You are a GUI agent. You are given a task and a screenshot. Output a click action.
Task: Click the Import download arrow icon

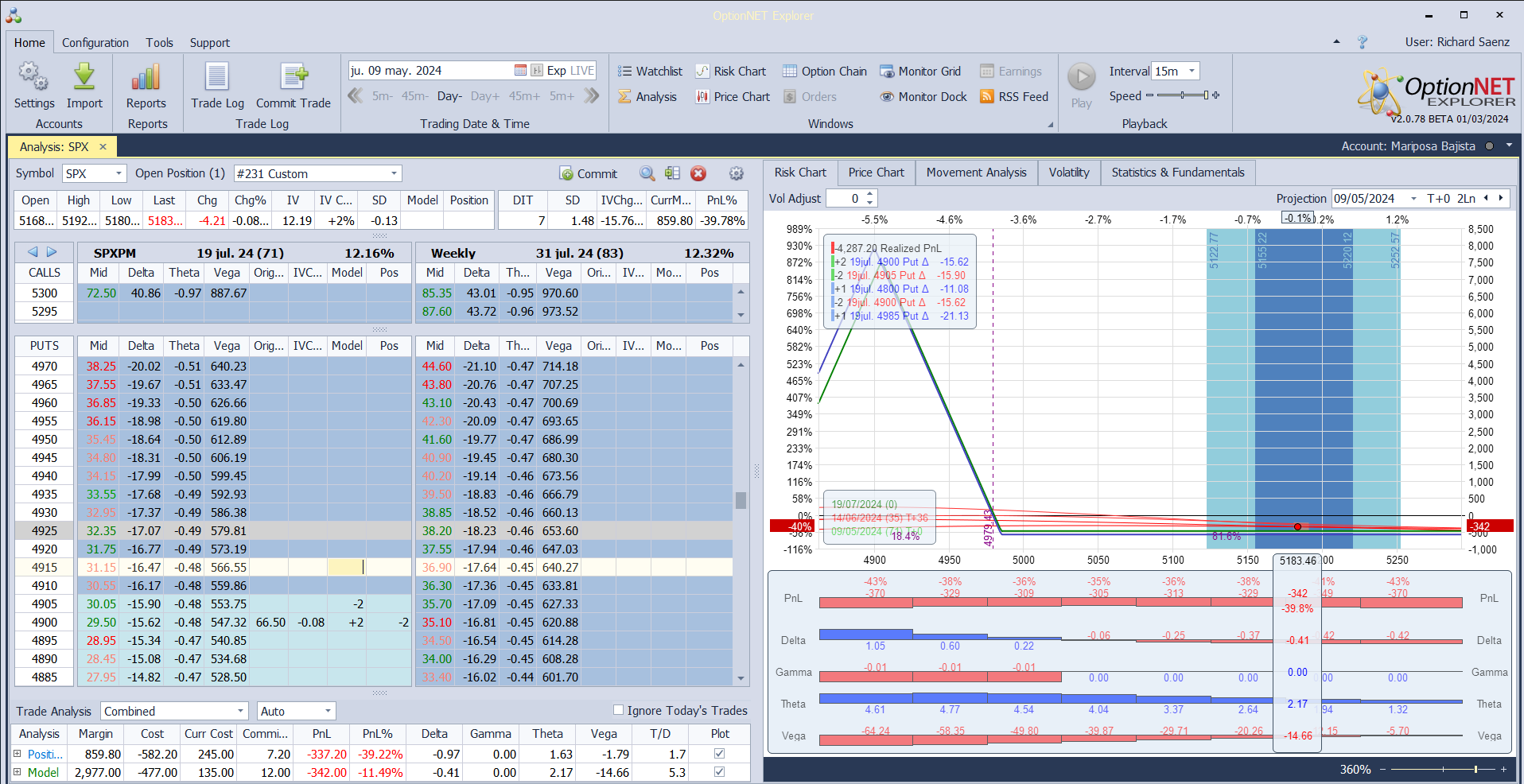point(84,76)
